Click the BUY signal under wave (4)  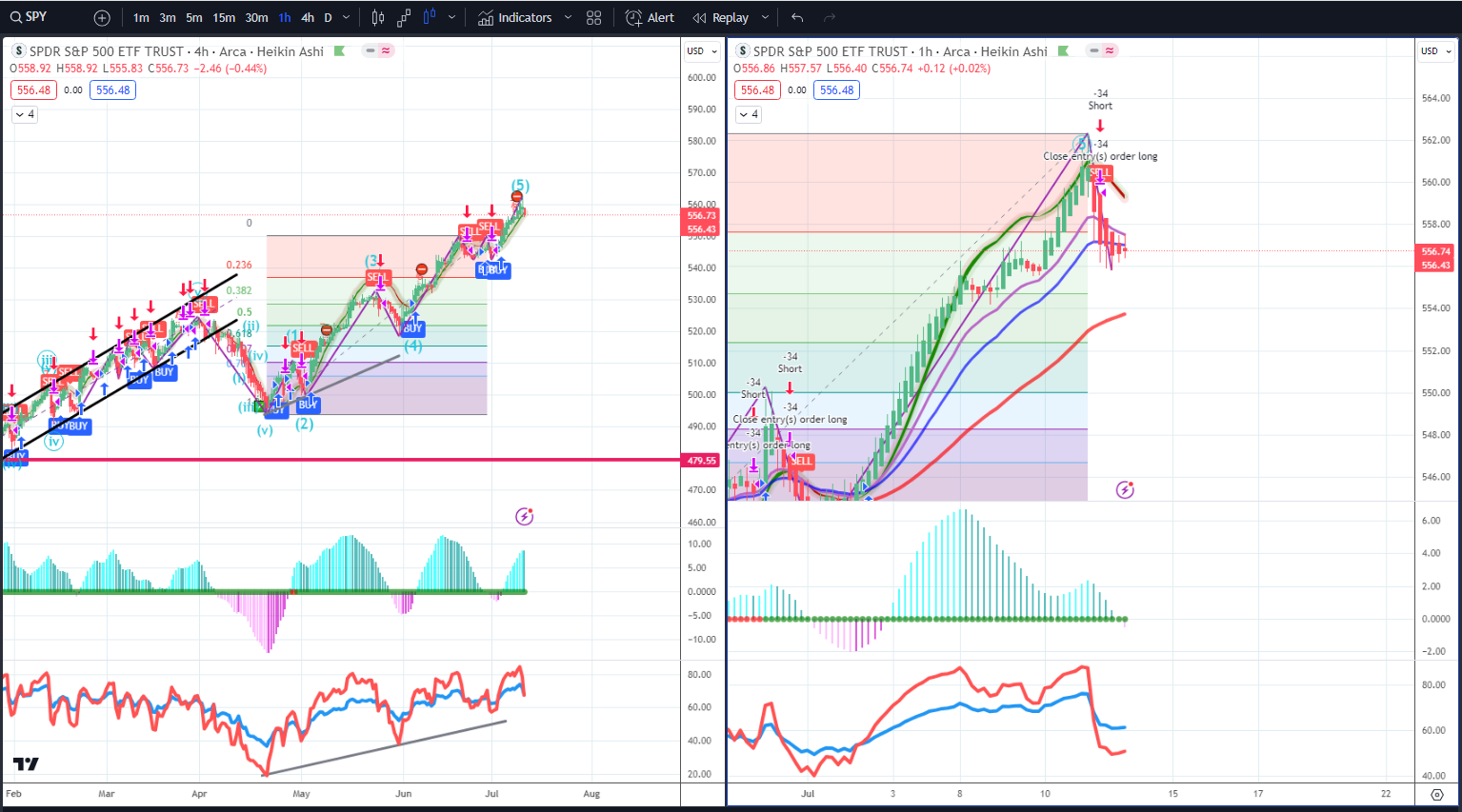(412, 328)
